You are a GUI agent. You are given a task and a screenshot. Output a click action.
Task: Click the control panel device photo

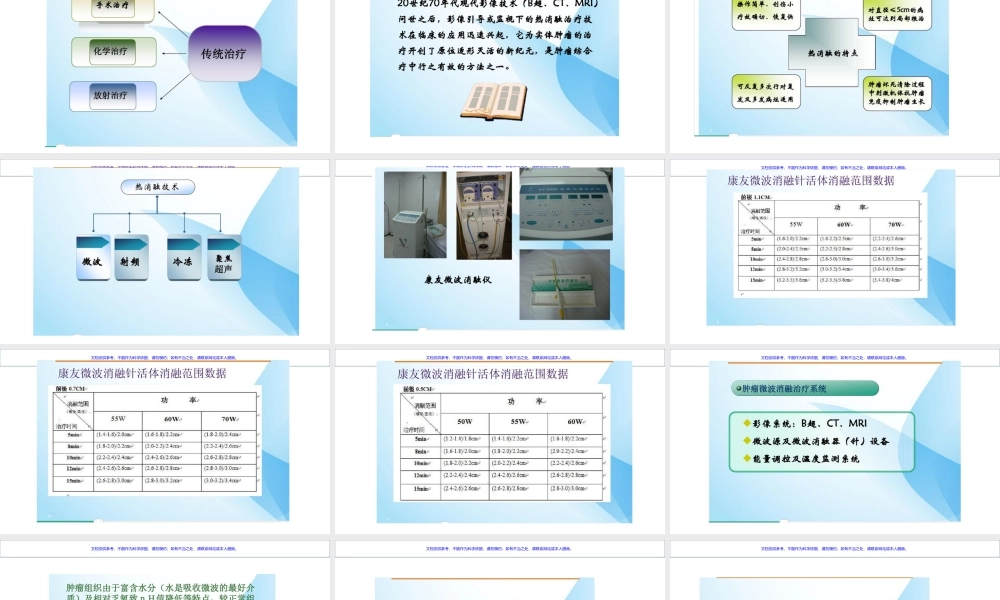[x=566, y=203]
